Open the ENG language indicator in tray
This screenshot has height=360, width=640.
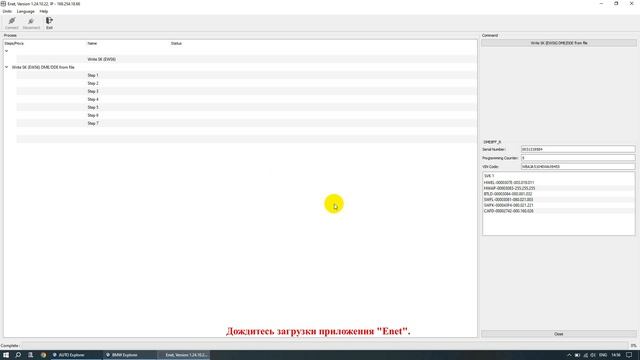tap(603, 355)
